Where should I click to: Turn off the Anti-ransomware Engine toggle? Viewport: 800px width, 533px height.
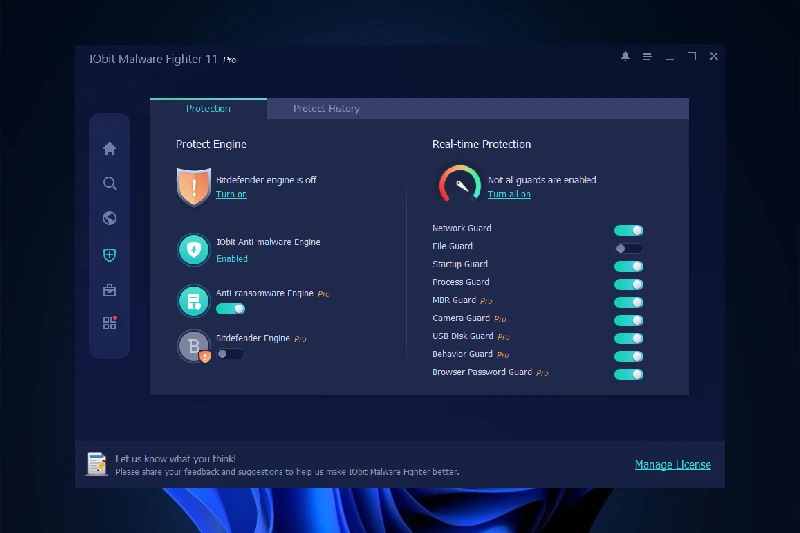[x=230, y=309]
